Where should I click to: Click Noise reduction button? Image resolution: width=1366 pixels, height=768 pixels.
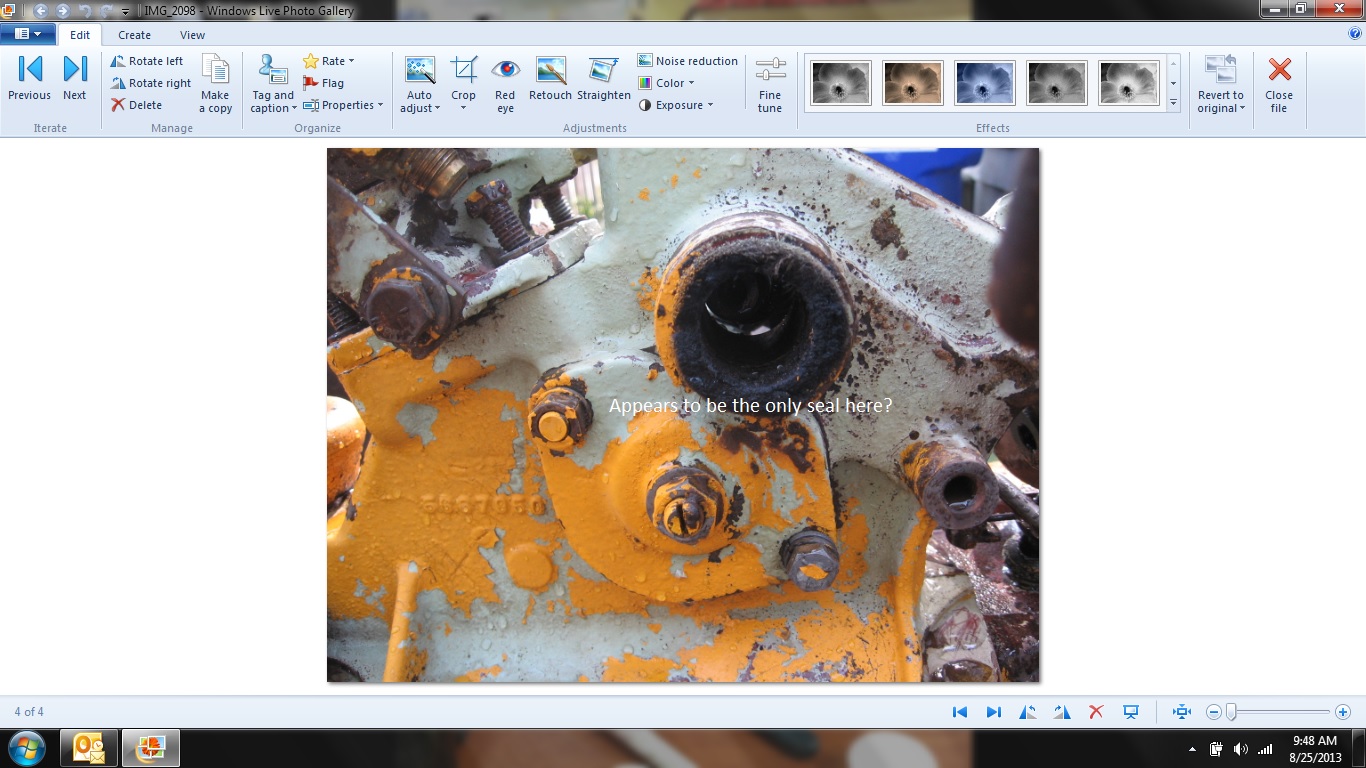click(x=688, y=61)
